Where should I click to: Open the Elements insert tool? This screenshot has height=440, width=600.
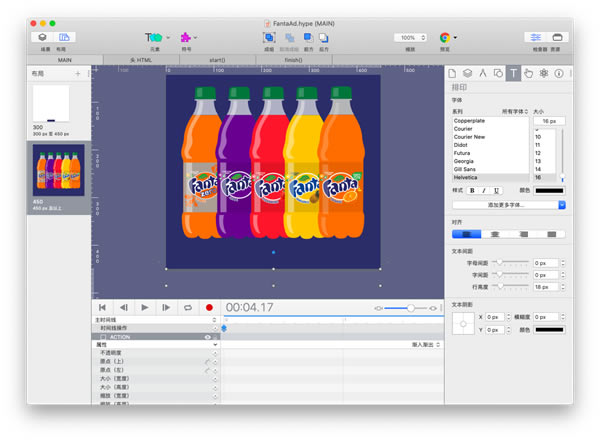(153, 37)
